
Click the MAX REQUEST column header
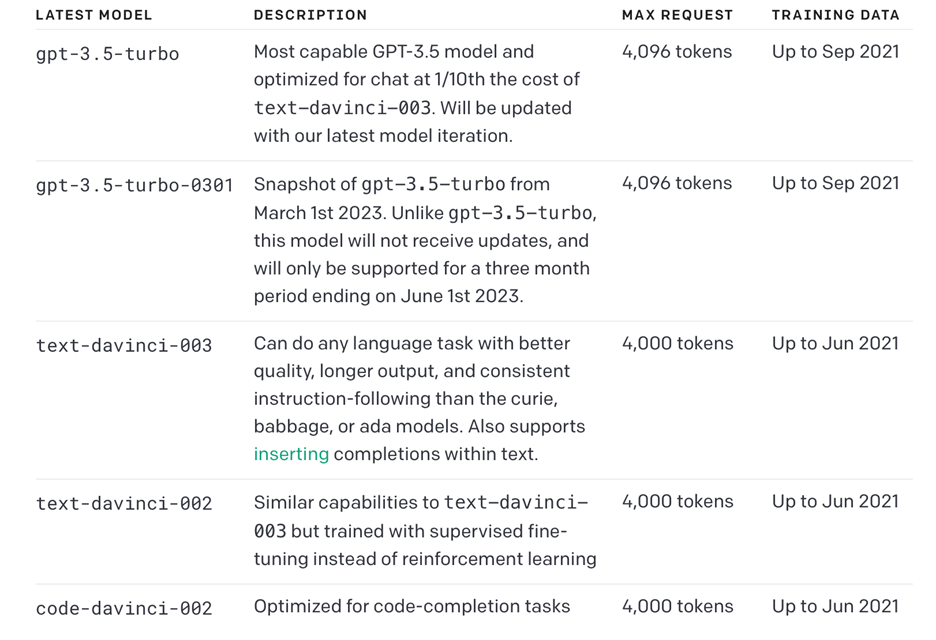click(677, 15)
